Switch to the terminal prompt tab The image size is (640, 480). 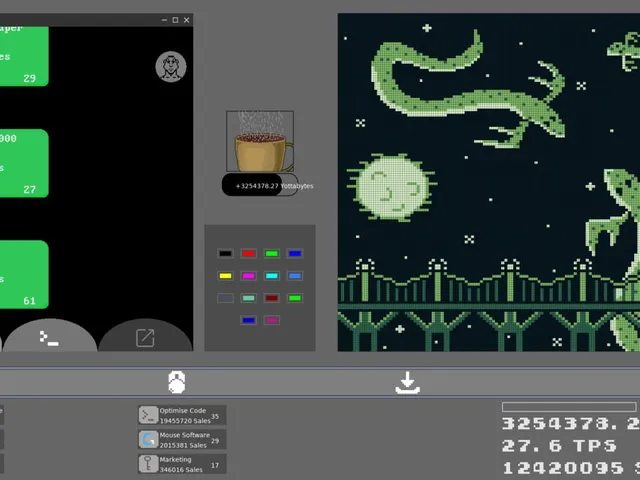(50, 336)
